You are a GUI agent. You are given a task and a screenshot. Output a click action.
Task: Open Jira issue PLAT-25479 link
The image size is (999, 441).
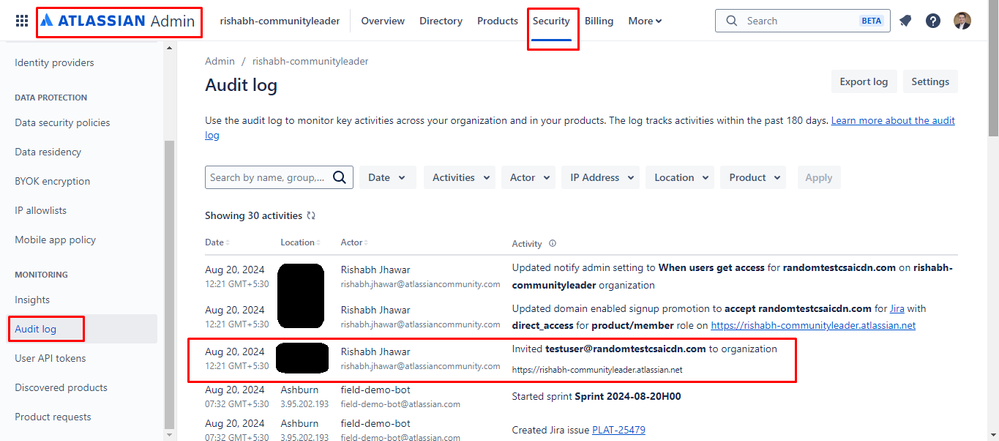point(619,430)
